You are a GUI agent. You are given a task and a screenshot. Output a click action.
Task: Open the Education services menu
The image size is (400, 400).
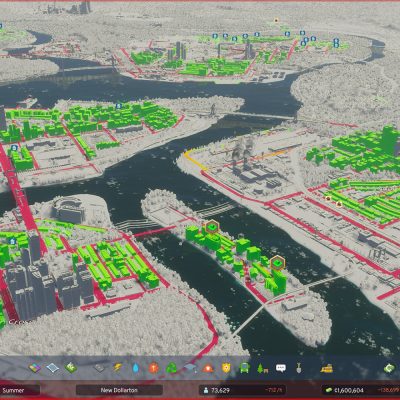(x=190, y=368)
